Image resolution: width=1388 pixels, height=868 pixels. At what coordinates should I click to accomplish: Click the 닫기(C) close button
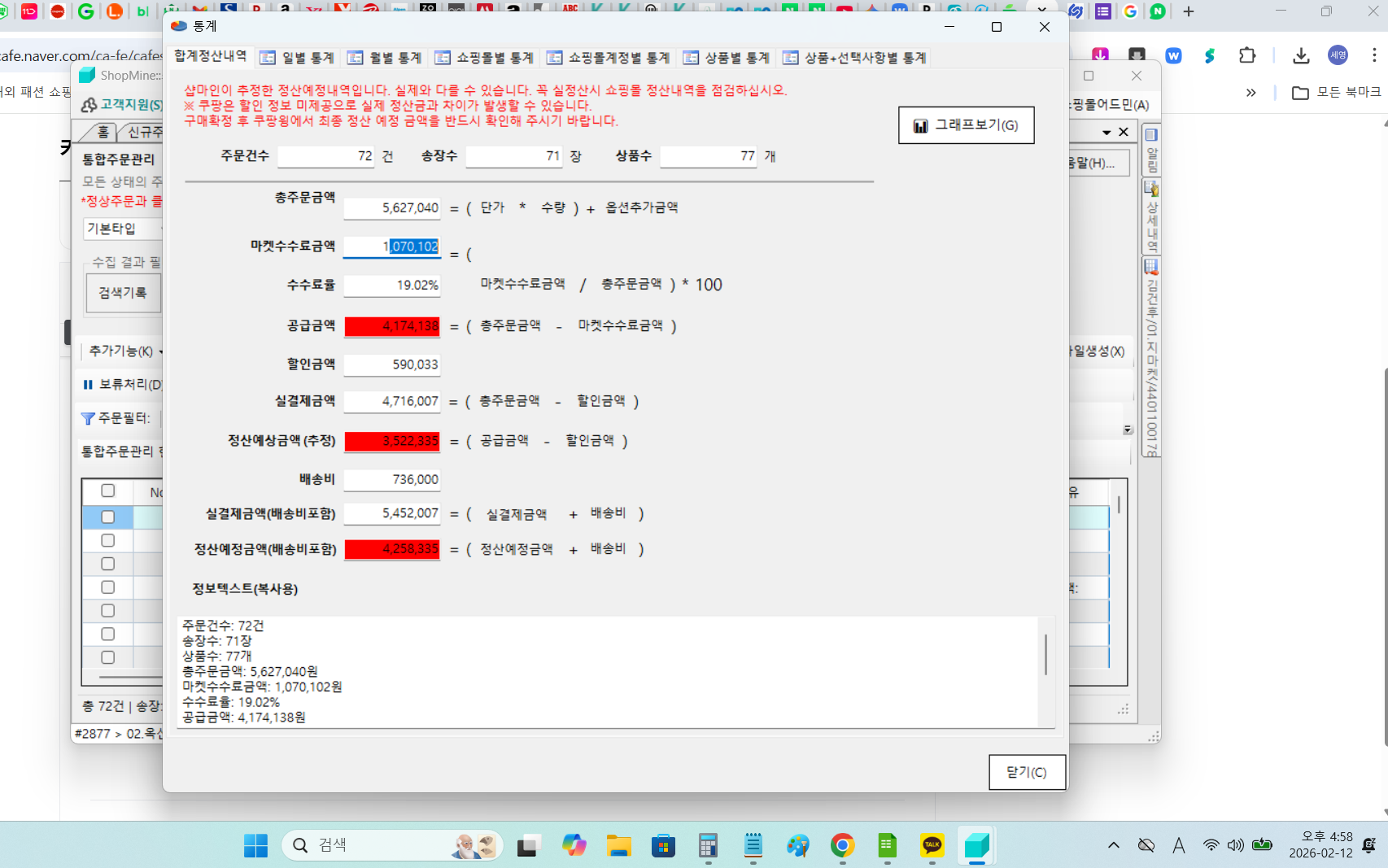(1027, 772)
